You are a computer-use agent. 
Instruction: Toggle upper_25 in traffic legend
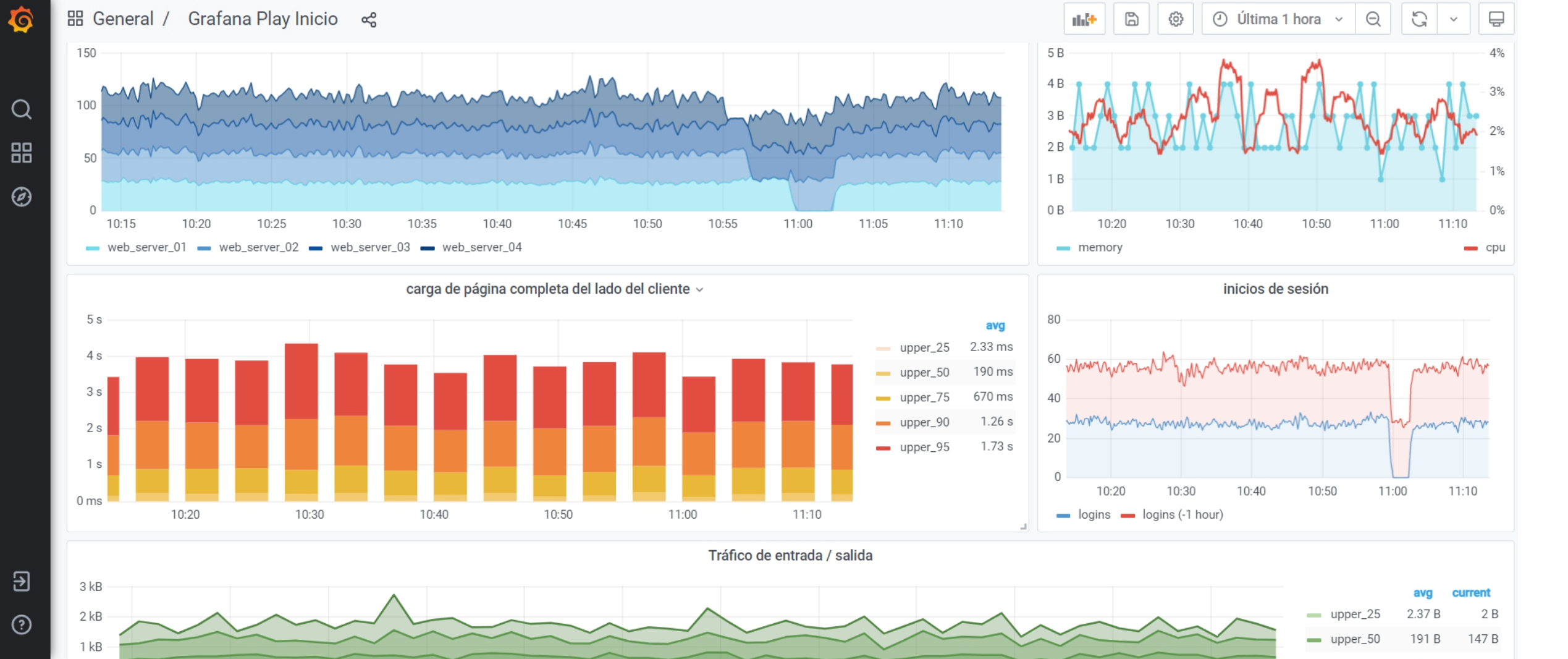click(1355, 614)
